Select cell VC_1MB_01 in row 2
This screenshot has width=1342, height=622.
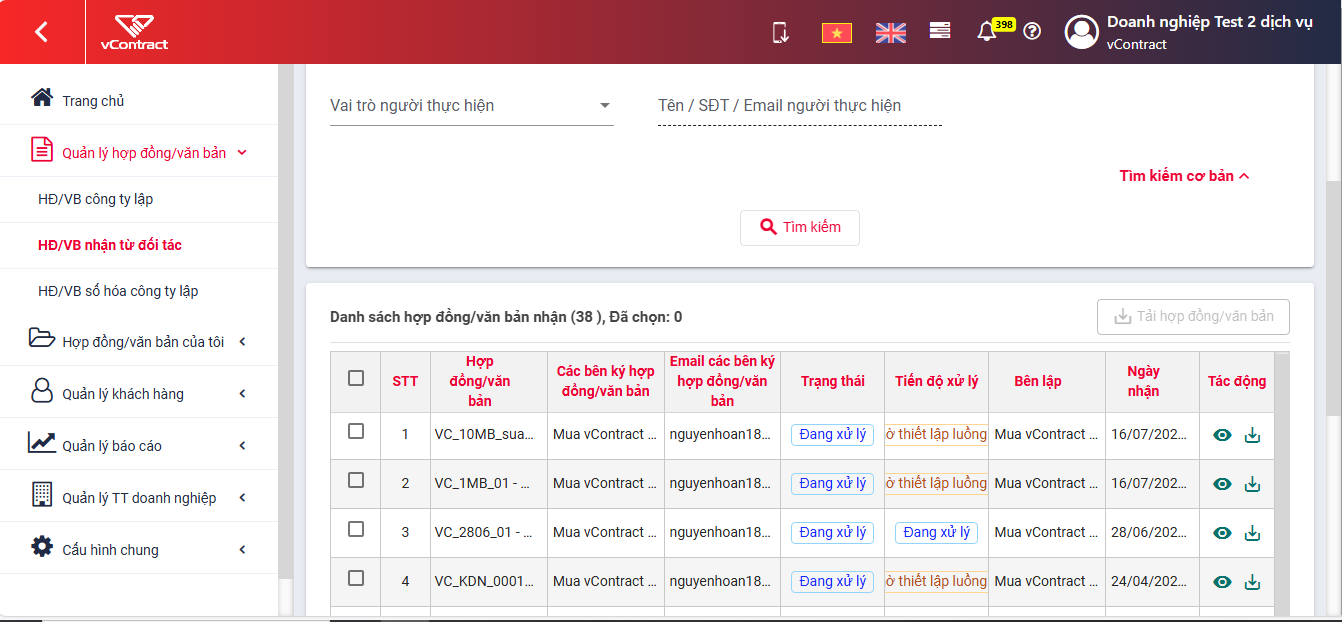(489, 484)
